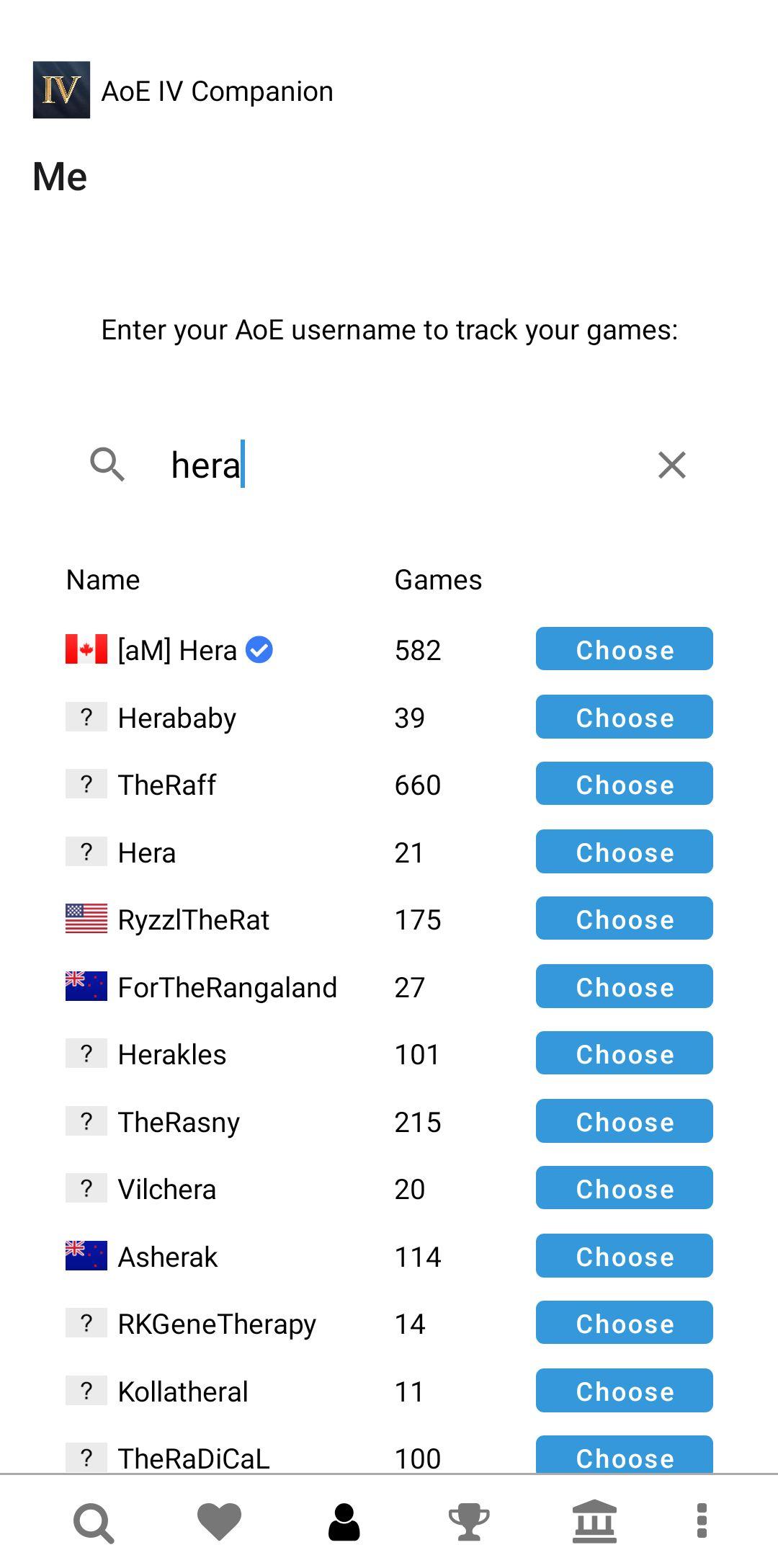Open the Search tab in the bottom bar
The height and width of the screenshot is (1568, 778).
[94, 1523]
